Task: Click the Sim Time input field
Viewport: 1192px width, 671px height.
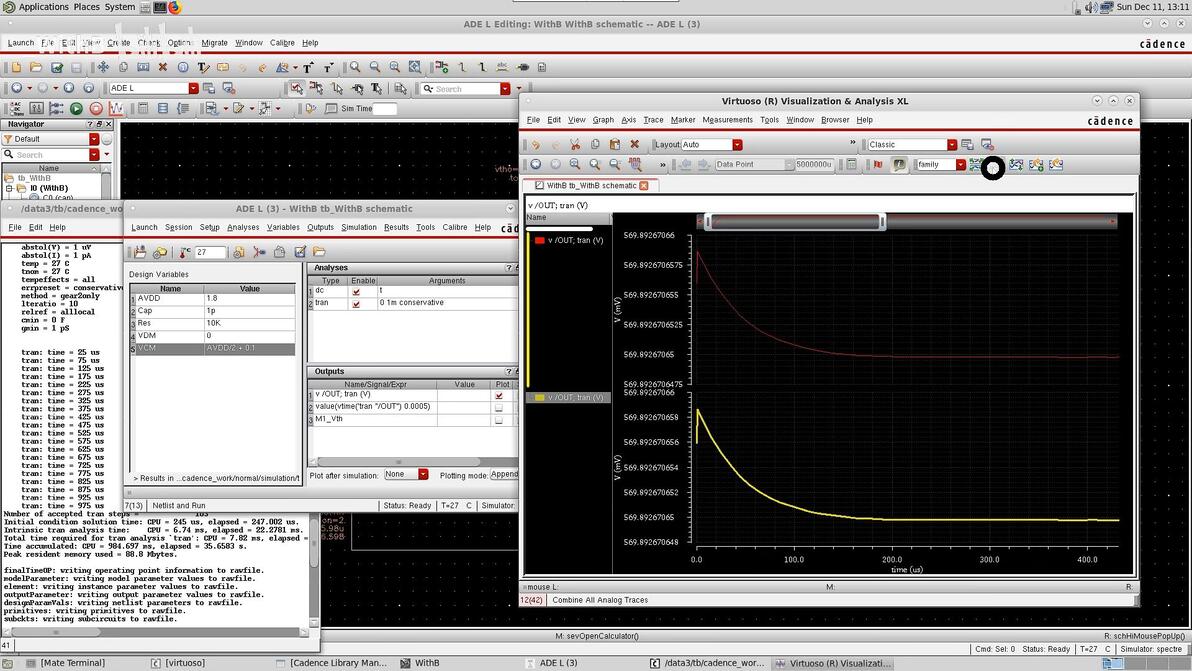Action: 385,109
